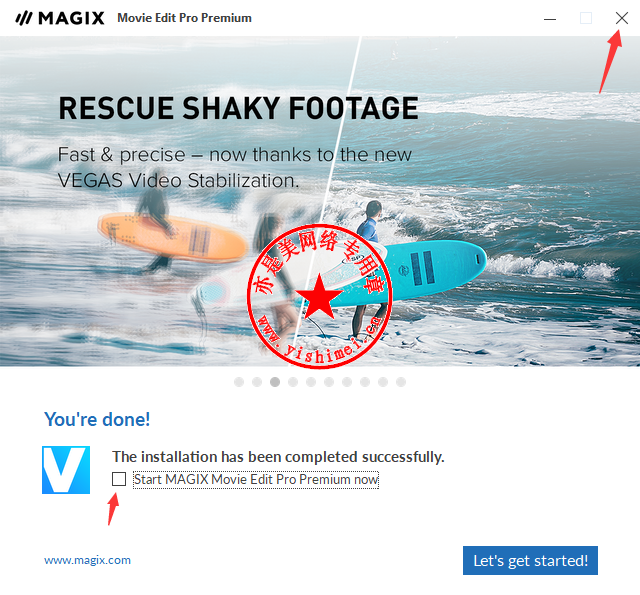Viewport: 640px width, 595px height.
Task: Open the www.magix.com link
Action: tap(87, 560)
